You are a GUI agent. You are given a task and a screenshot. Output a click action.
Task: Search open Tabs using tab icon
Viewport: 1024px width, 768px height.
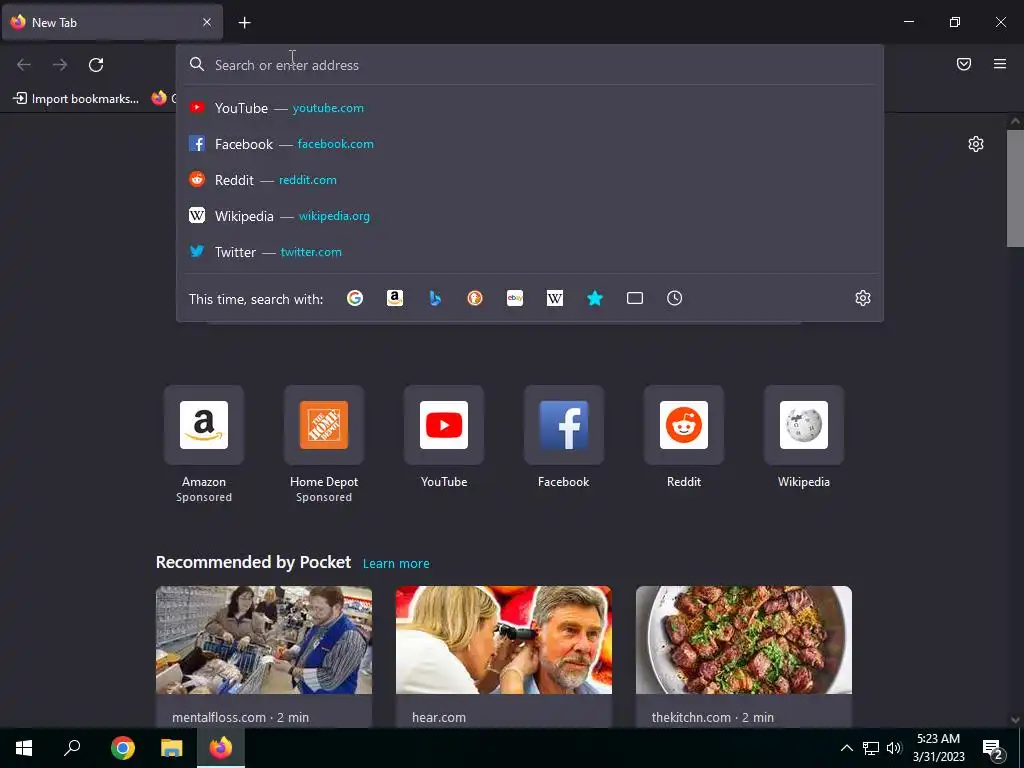pyautogui.click(x=635, y=298)
